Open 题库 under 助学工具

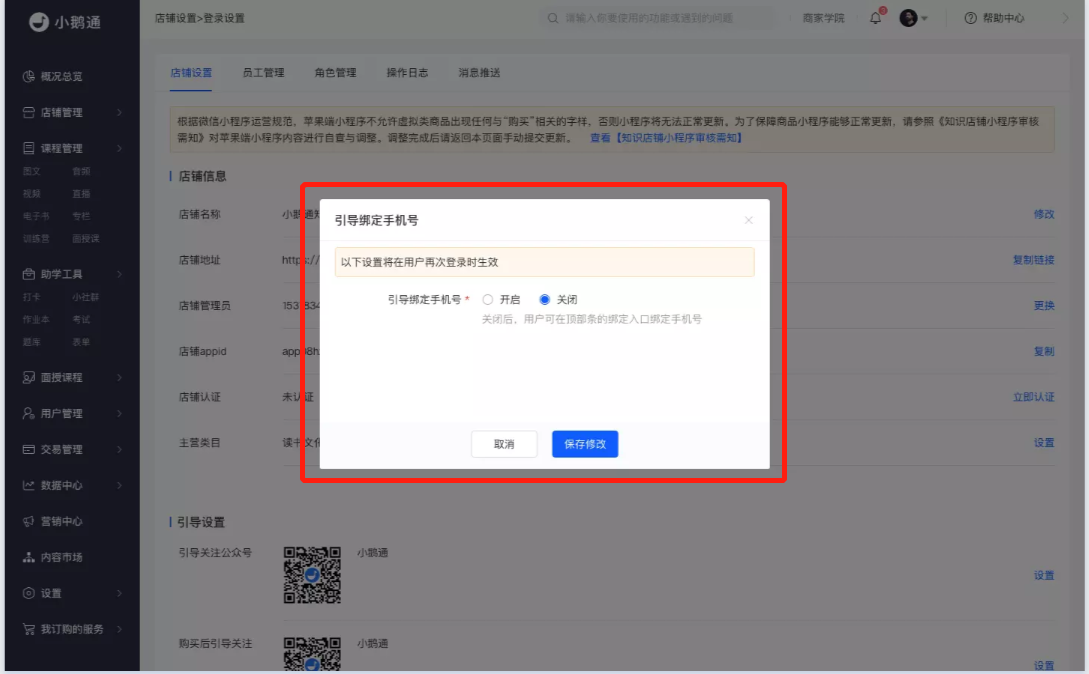[x=32, y=342]
